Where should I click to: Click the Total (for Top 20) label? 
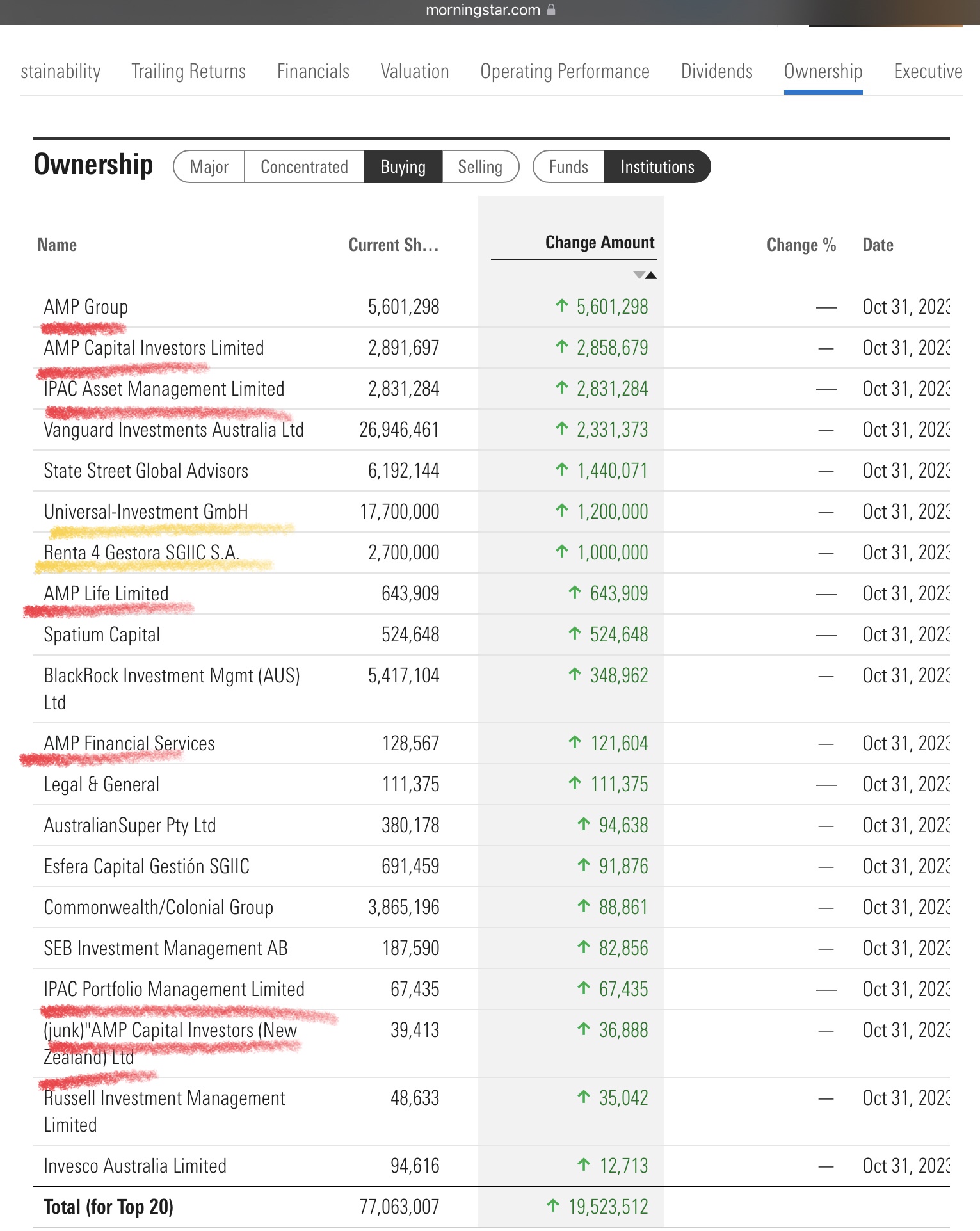(x=108, y=1207)
